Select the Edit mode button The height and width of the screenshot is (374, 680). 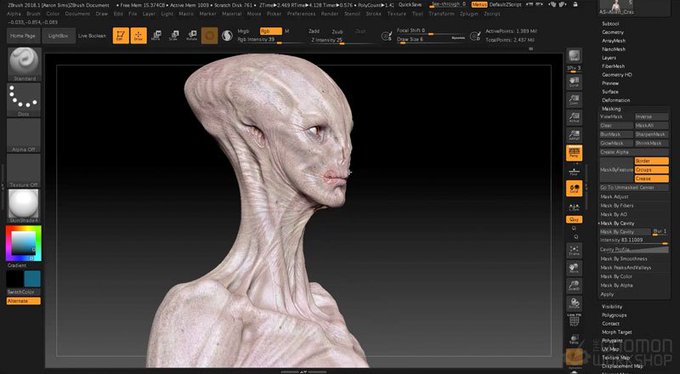coord(121,36)
